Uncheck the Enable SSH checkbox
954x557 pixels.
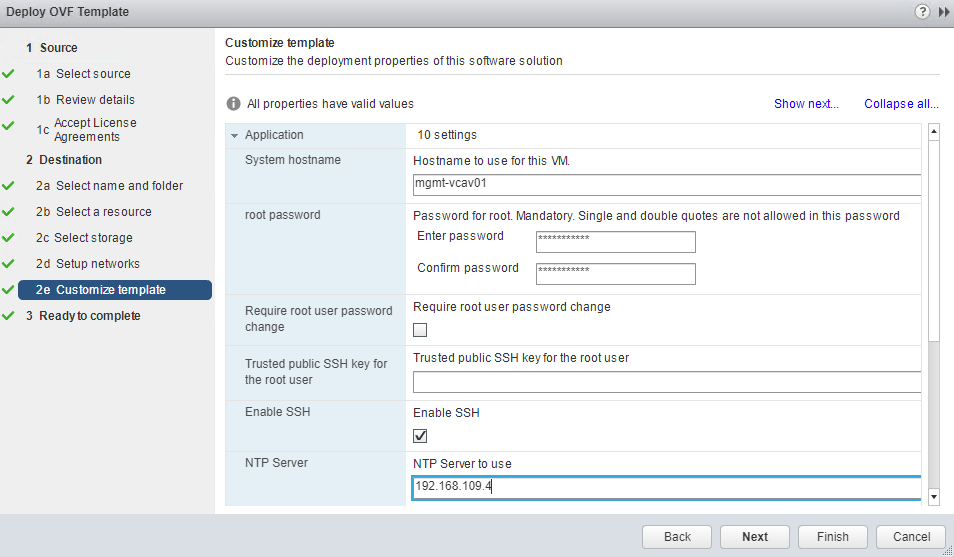coord(420,436)
